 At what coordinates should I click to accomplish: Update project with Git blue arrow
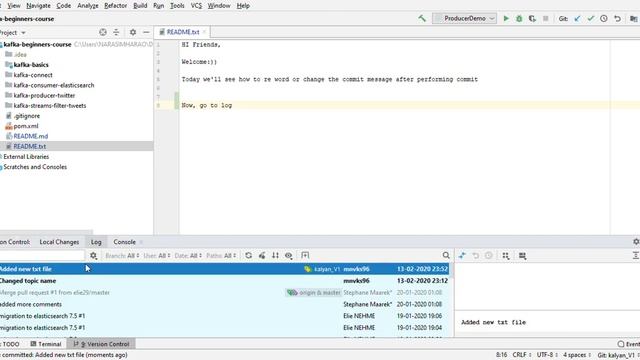coord(577,18)
